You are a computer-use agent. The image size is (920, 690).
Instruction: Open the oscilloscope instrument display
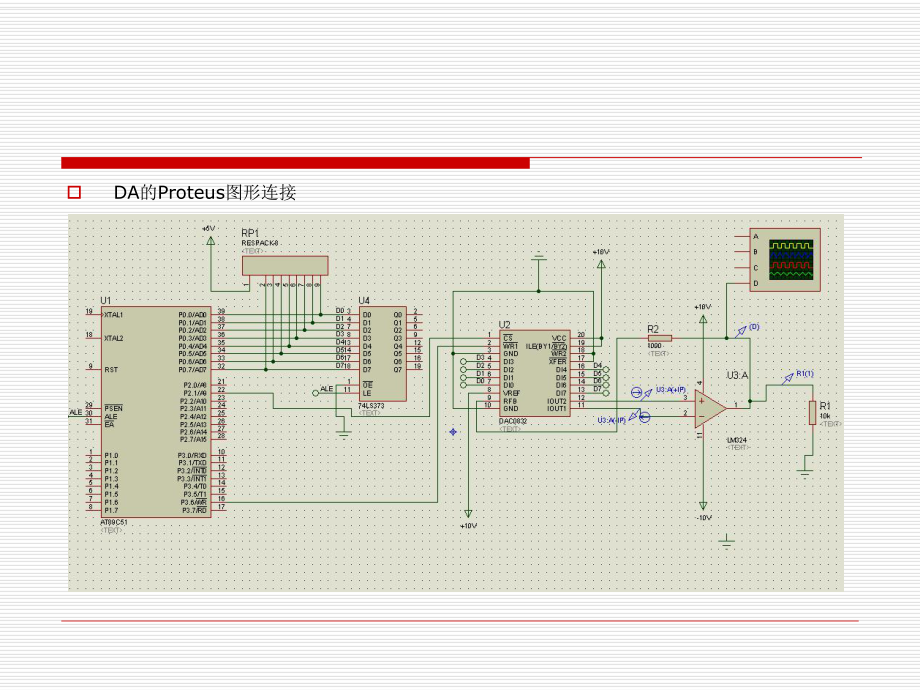coord(784,259)
